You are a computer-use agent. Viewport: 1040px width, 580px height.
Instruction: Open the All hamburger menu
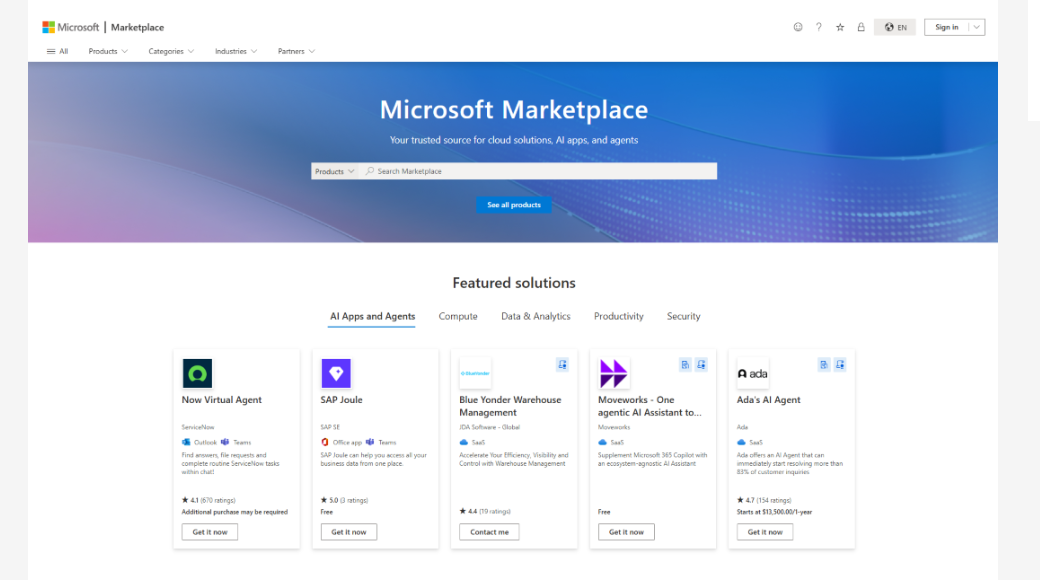(x=57, y=51)
